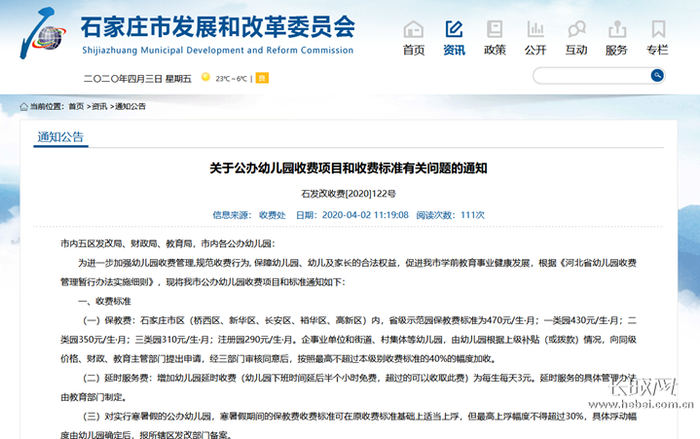Open the 专栏 menu label
Screen dimensions: 700x439
tap(658, 50)
